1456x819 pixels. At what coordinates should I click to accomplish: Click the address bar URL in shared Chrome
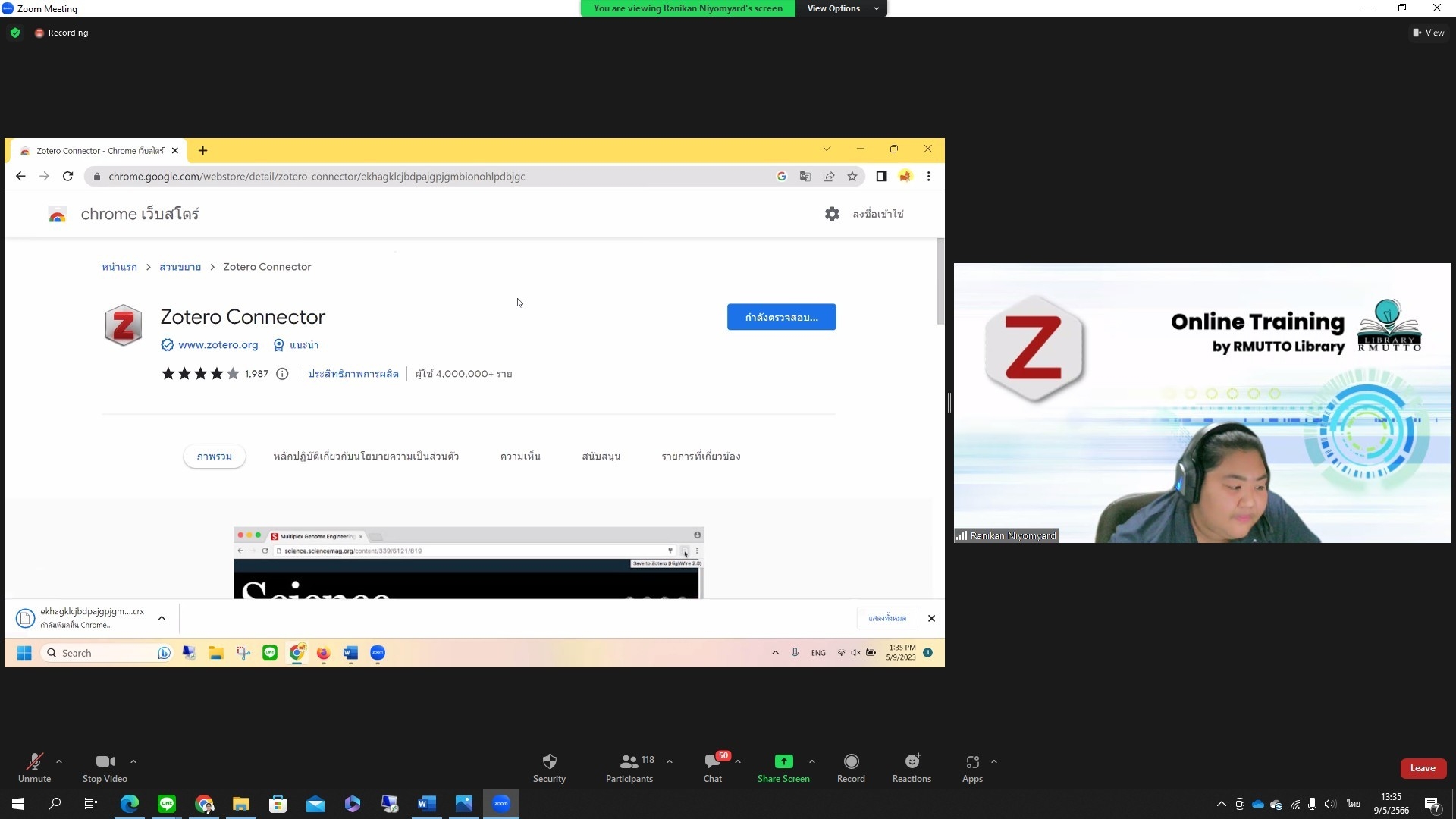tap(316, 177)
